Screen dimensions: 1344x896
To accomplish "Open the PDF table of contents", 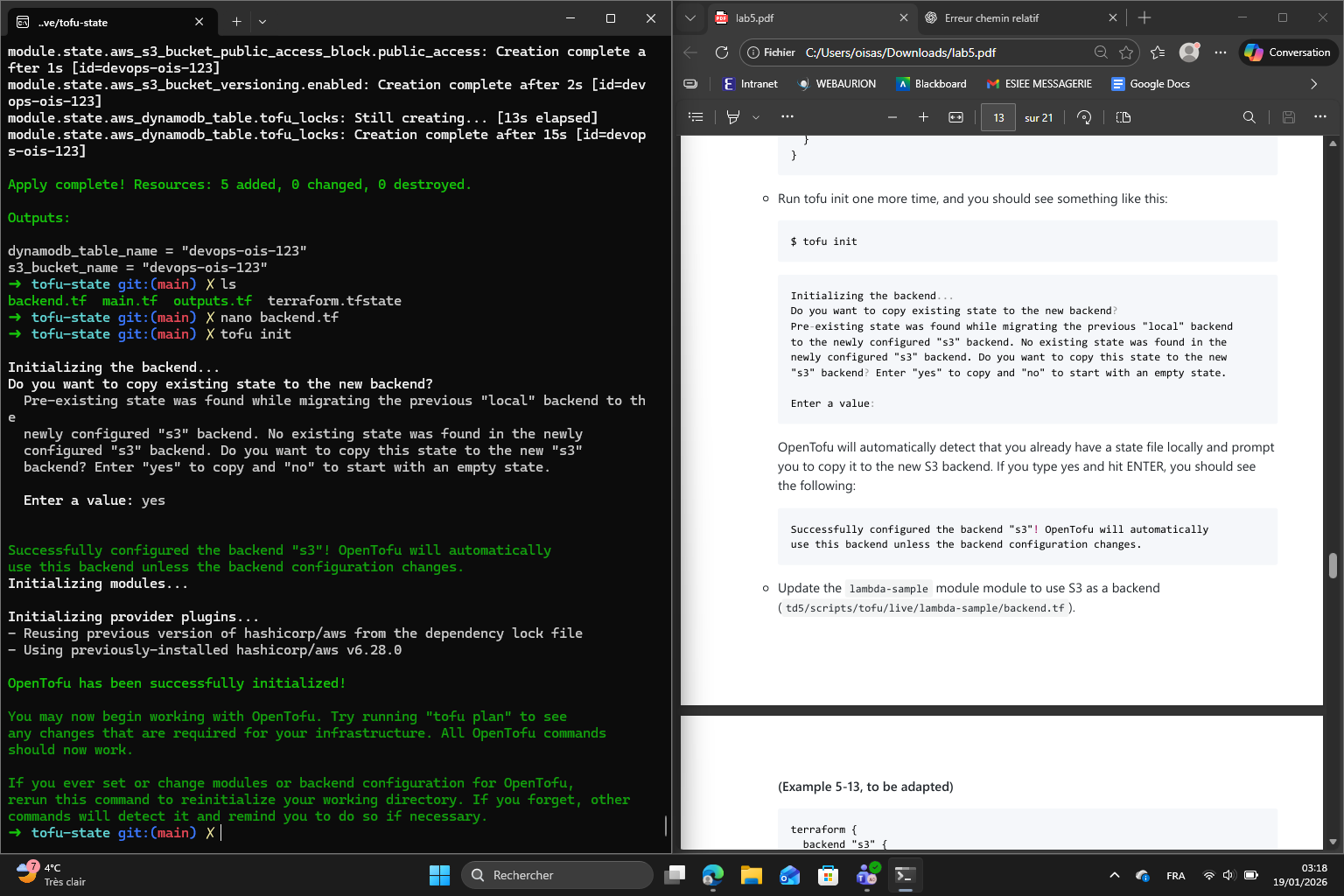I will pos(696,117).
